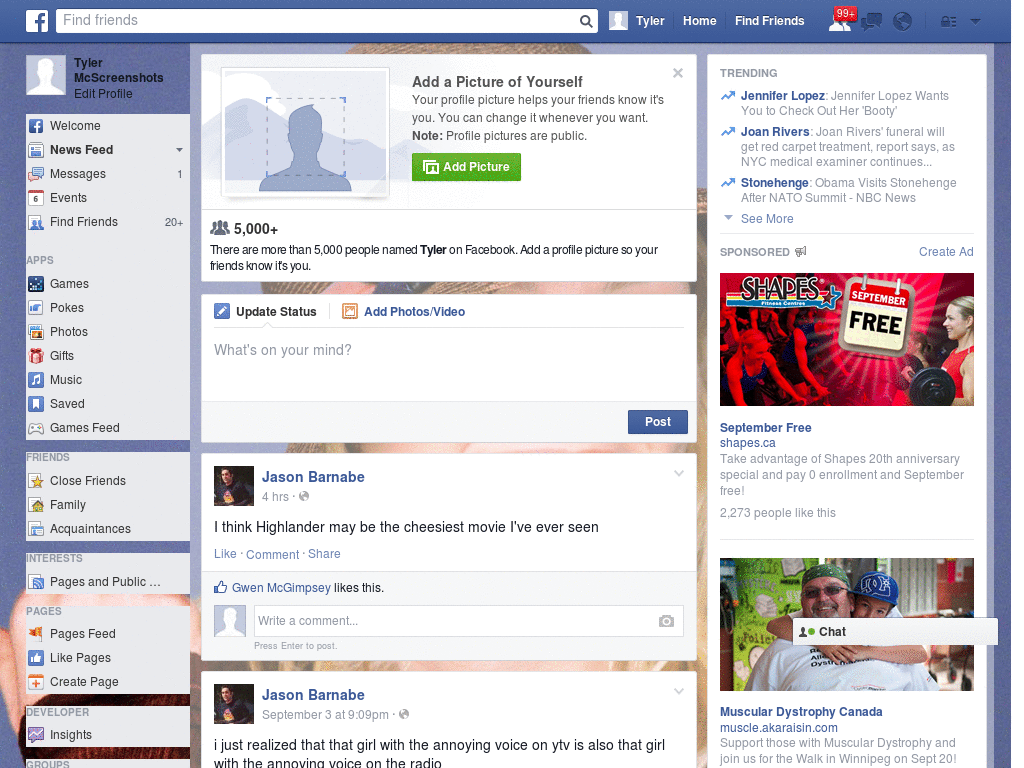Click Comment on the Highlander post
The image size is (1024, 768).
(x=272, y=554)
